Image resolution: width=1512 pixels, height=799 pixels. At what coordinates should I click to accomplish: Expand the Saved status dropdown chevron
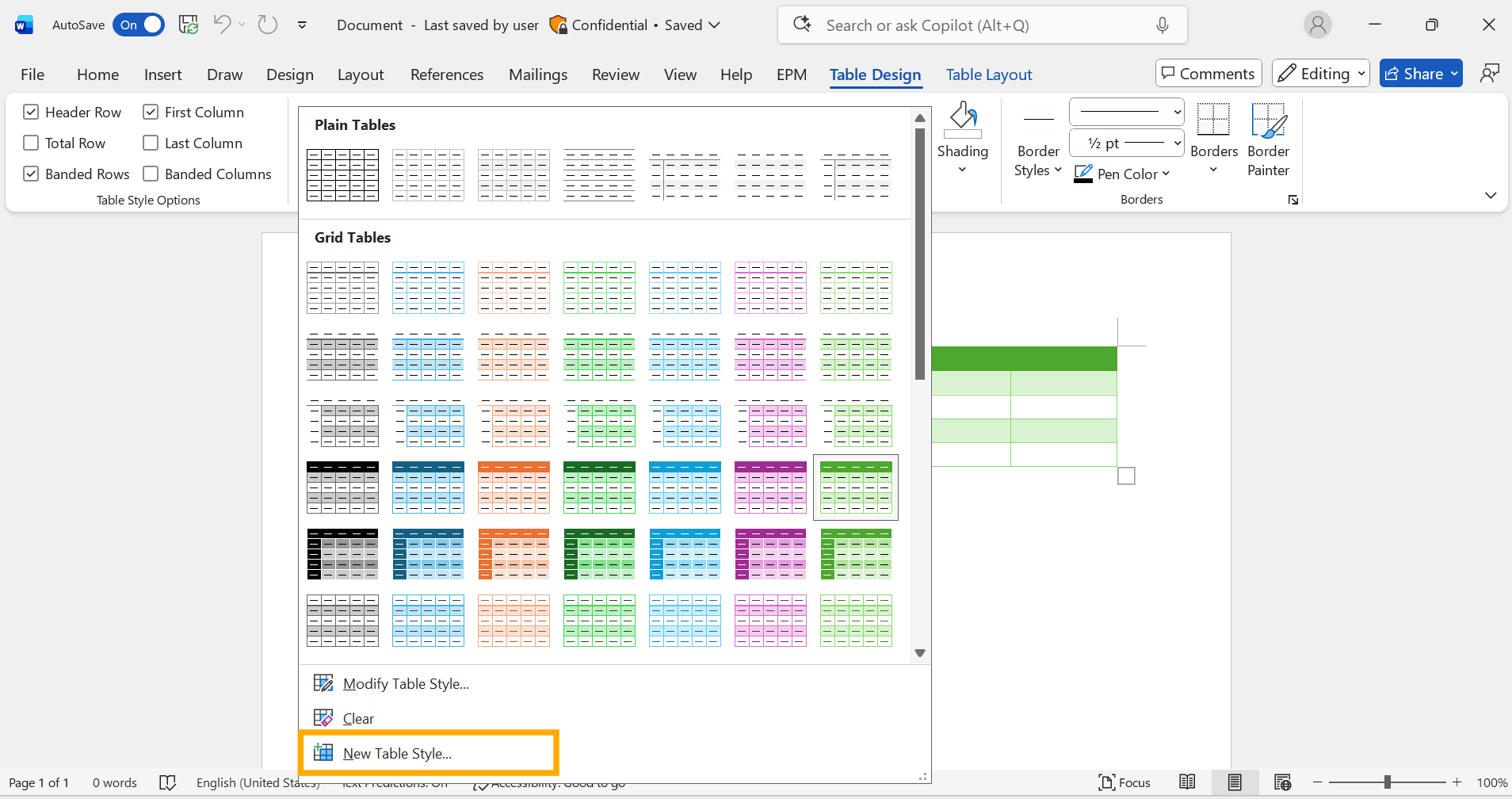click(715, 25)
